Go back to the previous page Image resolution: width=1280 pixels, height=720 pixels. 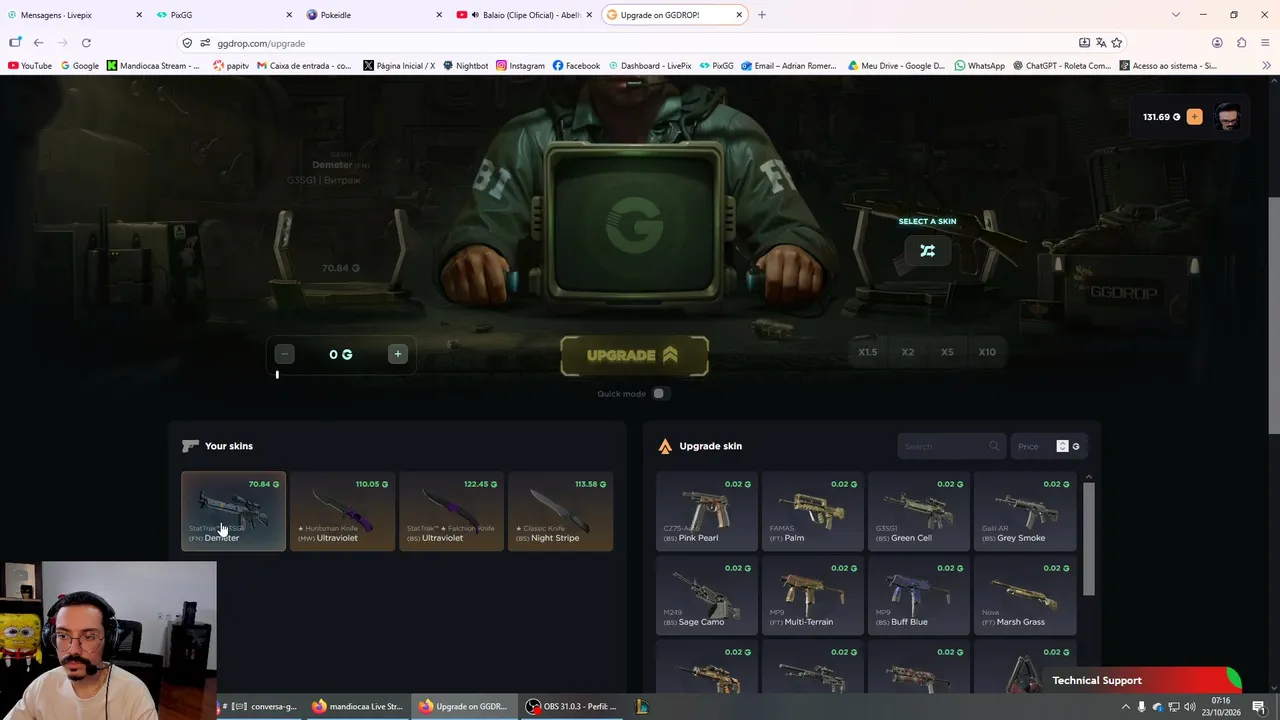click(38, 43)
